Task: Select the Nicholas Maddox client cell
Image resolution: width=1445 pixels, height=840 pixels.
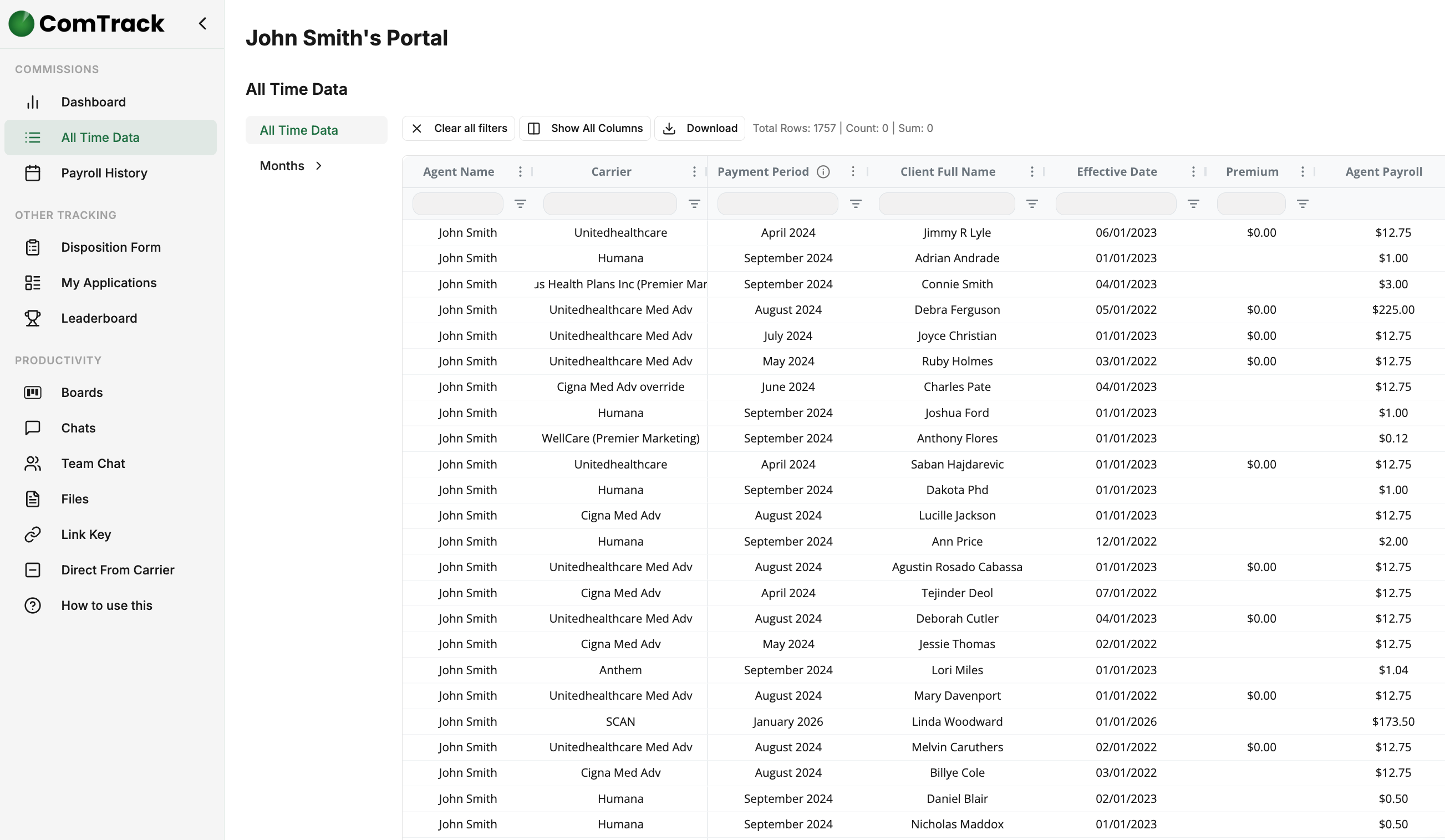Action: click(x=957, y=824)
